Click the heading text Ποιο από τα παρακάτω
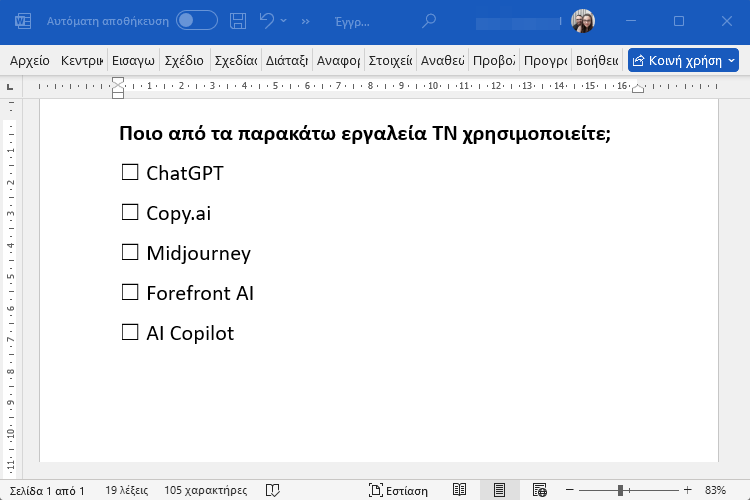This screenshot has height=500, width=750. click(229, 133)
